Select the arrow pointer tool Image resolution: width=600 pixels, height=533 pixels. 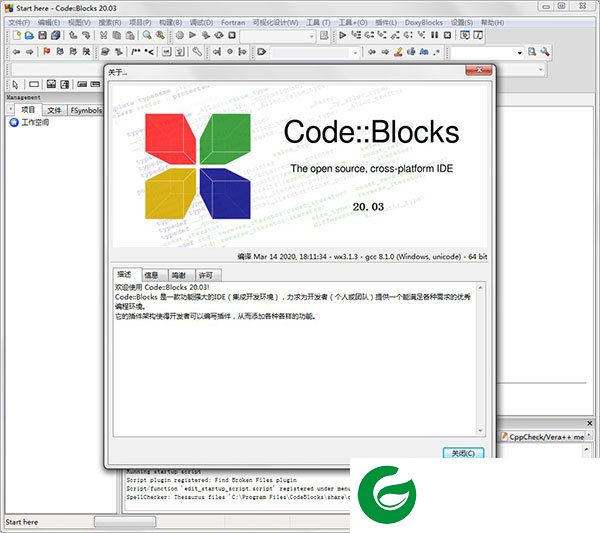coord(15,84)
